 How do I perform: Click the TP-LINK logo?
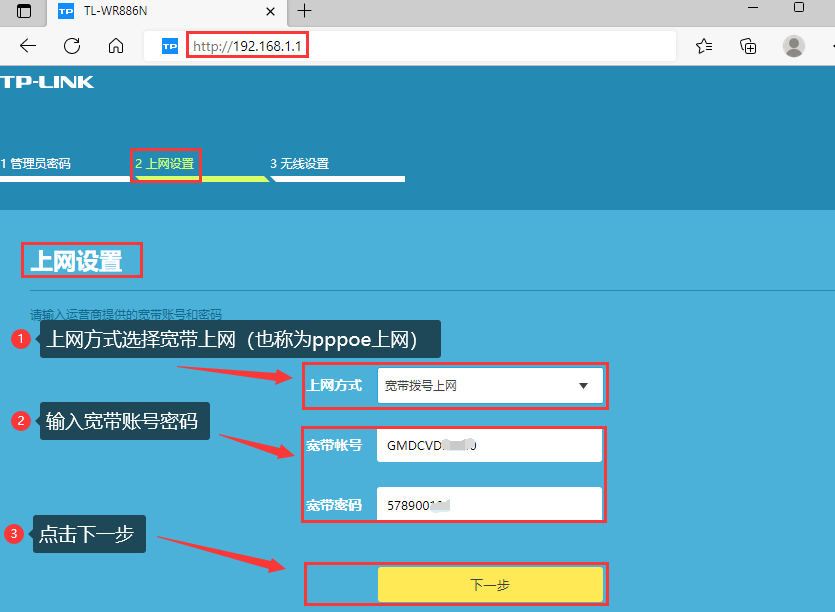point(47,82)
